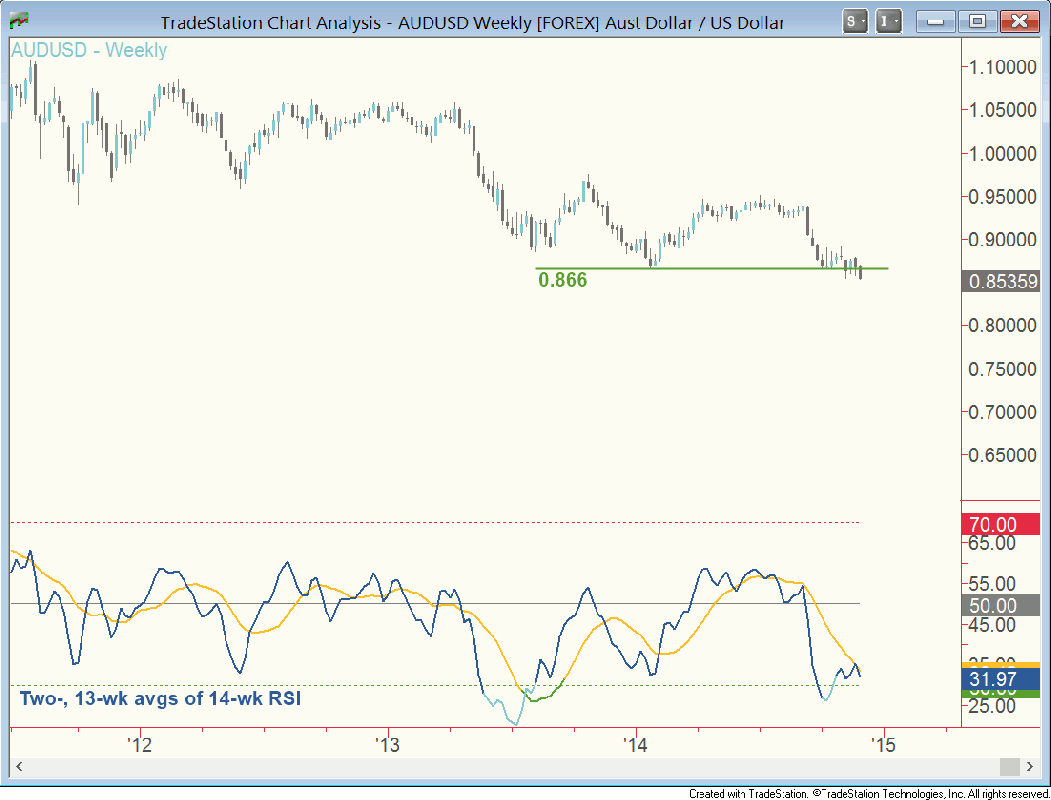Viewport: 1051px width, 800px height.
Task: Click the left scroll arrow under chart
Action: pos(18,766)
